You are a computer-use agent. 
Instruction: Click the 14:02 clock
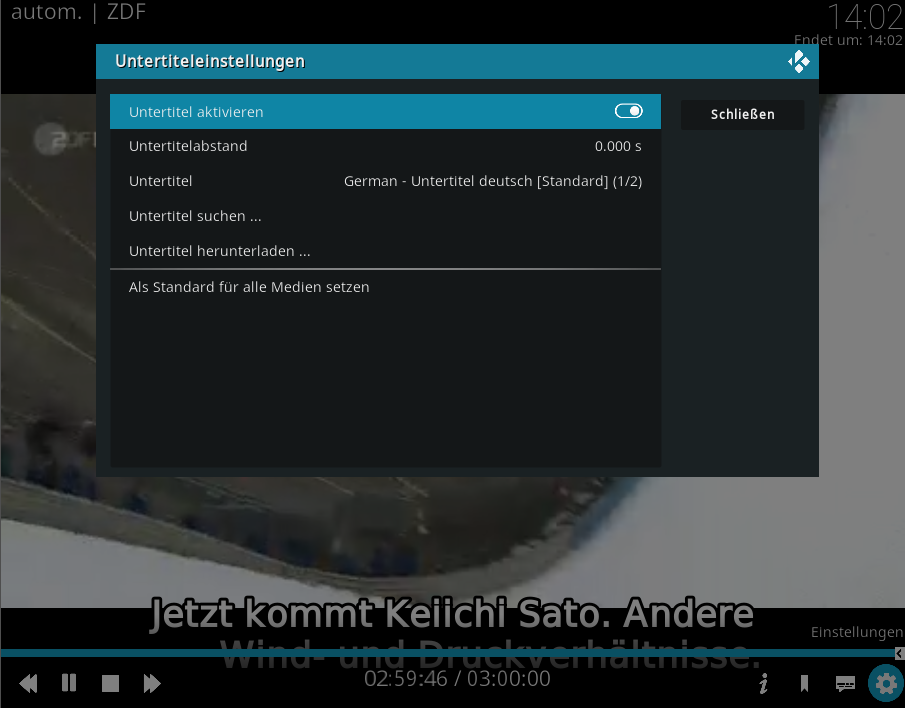865,17
